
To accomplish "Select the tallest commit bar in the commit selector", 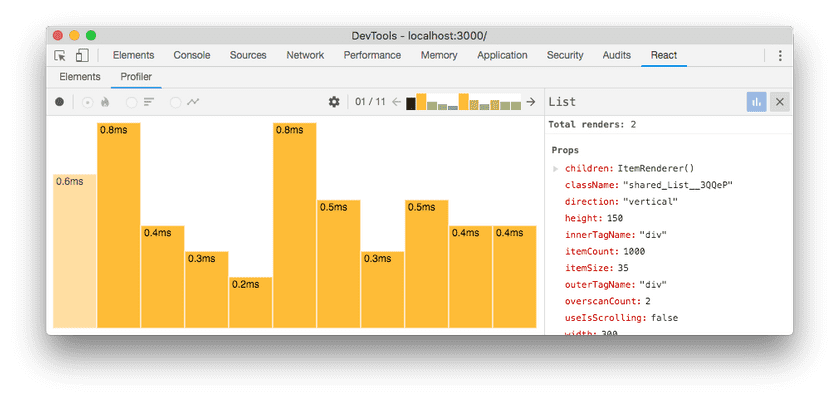I will (x=421, y=102).
